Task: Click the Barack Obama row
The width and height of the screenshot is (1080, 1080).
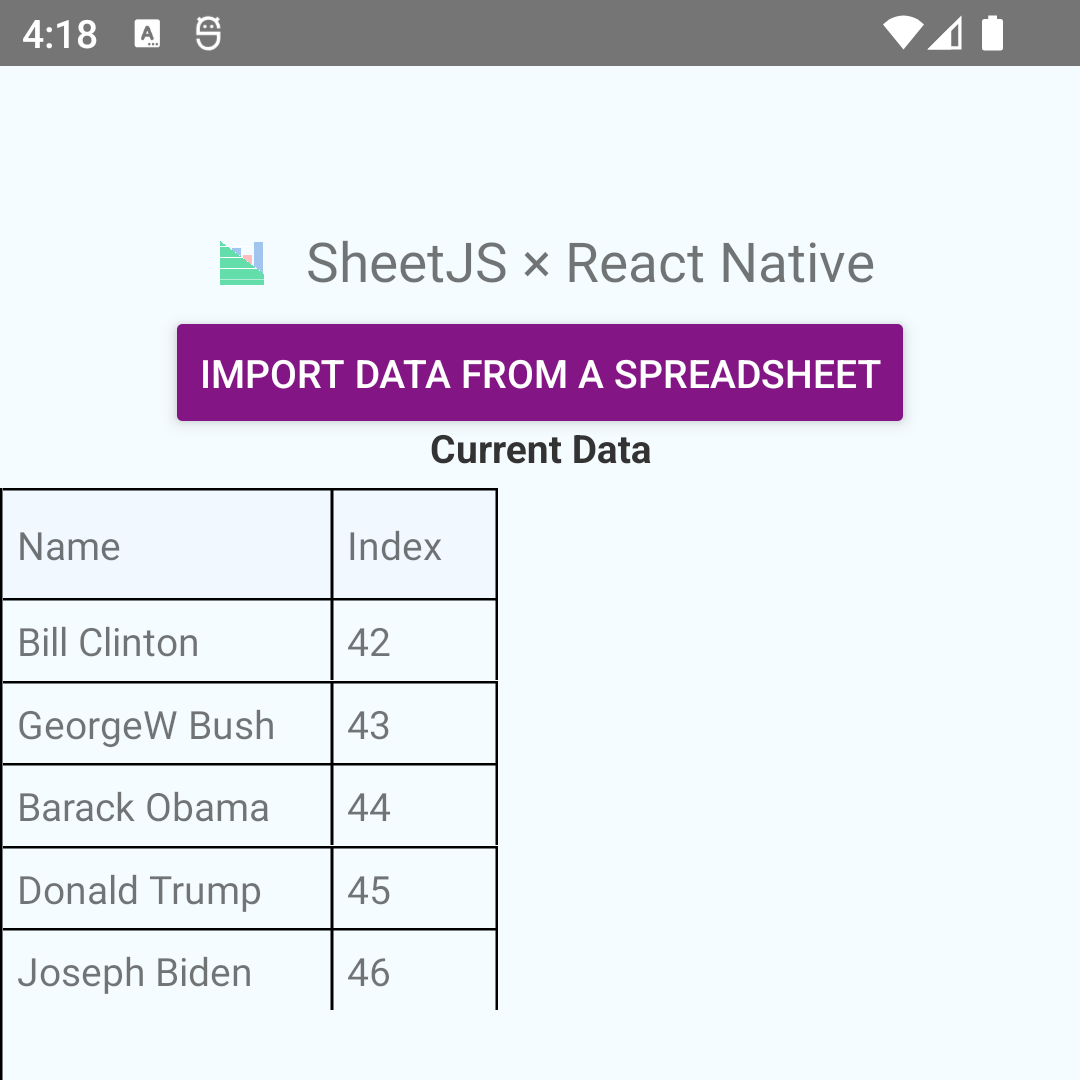Action: pos(165,806)
